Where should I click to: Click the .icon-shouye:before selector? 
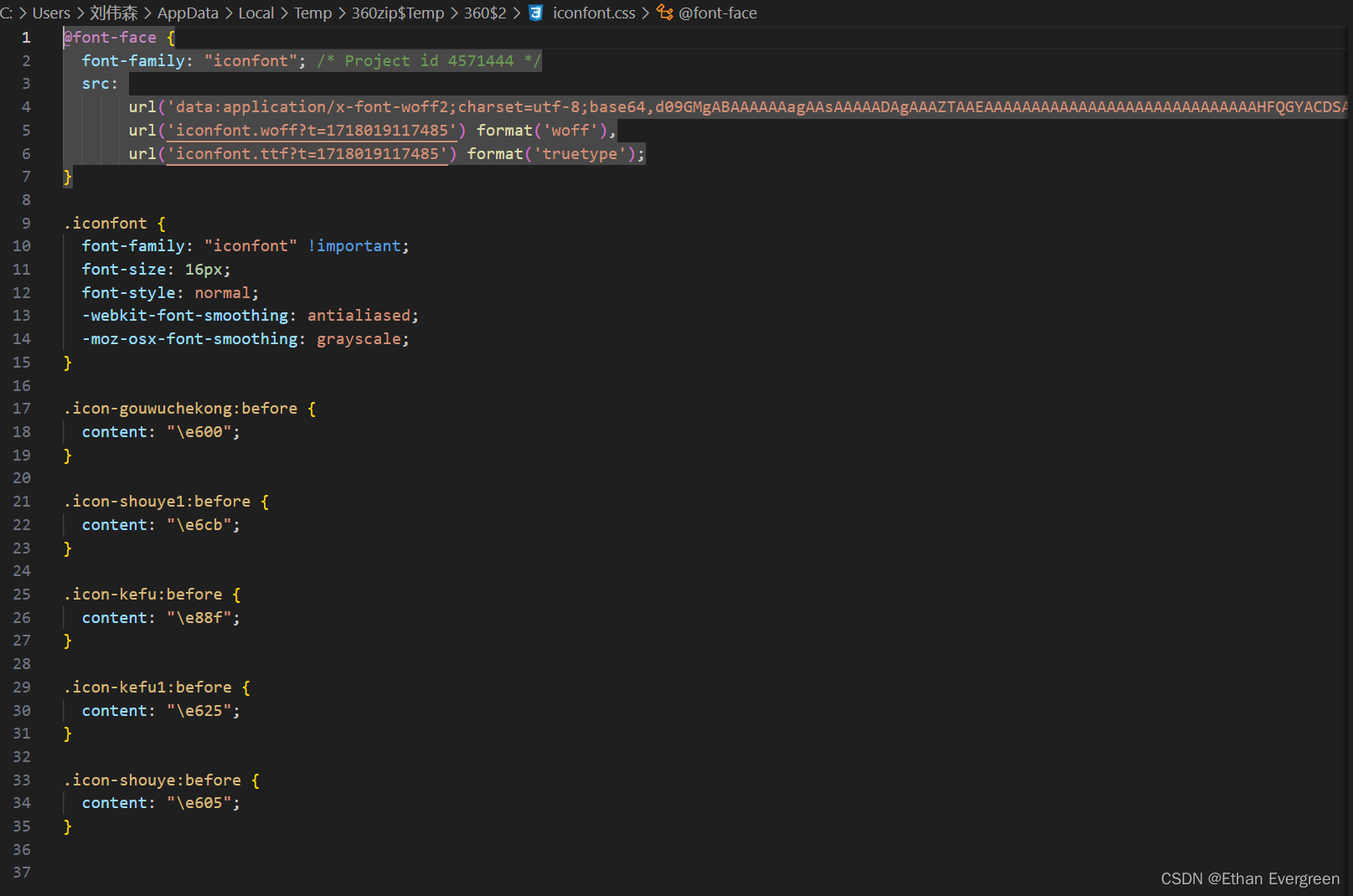coord(152,780)
